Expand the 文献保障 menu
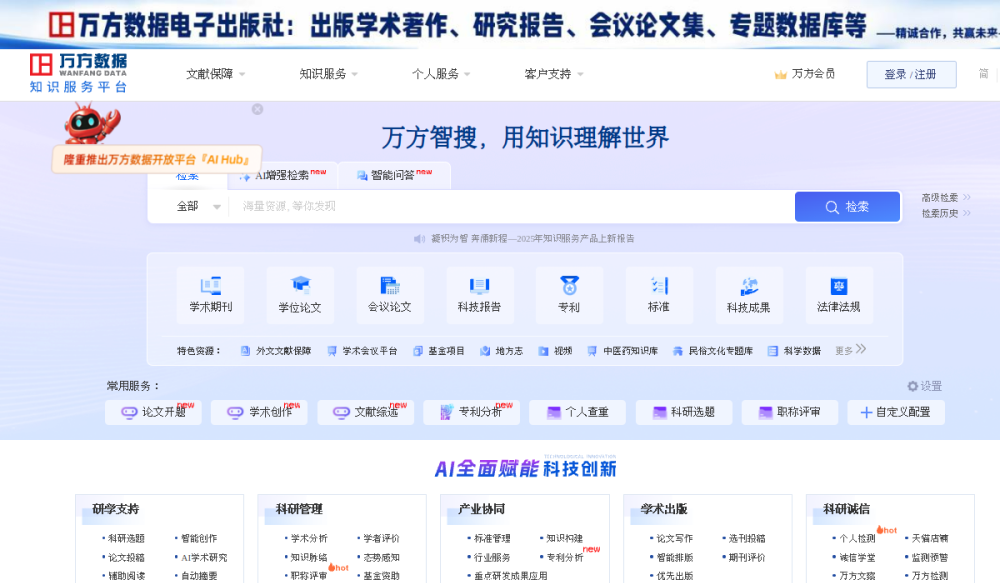1000x583 pixels. click(x=216, y=74)
